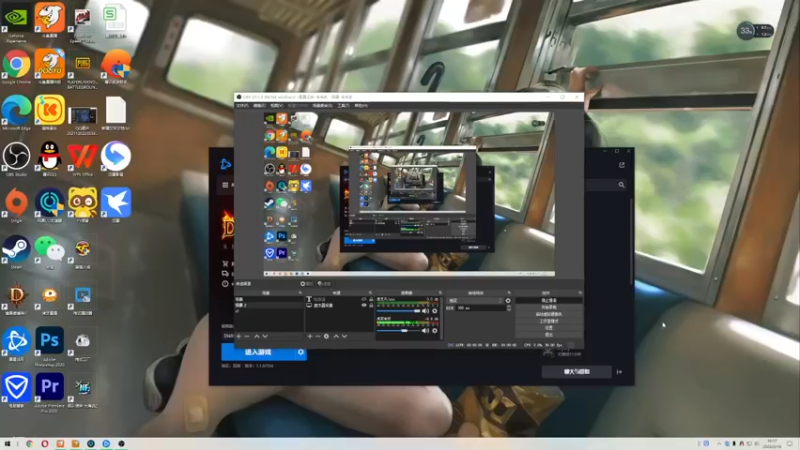The image size is (800, 450).
Task: Adjust the first mixer volume slider
Action: point(398,311)
